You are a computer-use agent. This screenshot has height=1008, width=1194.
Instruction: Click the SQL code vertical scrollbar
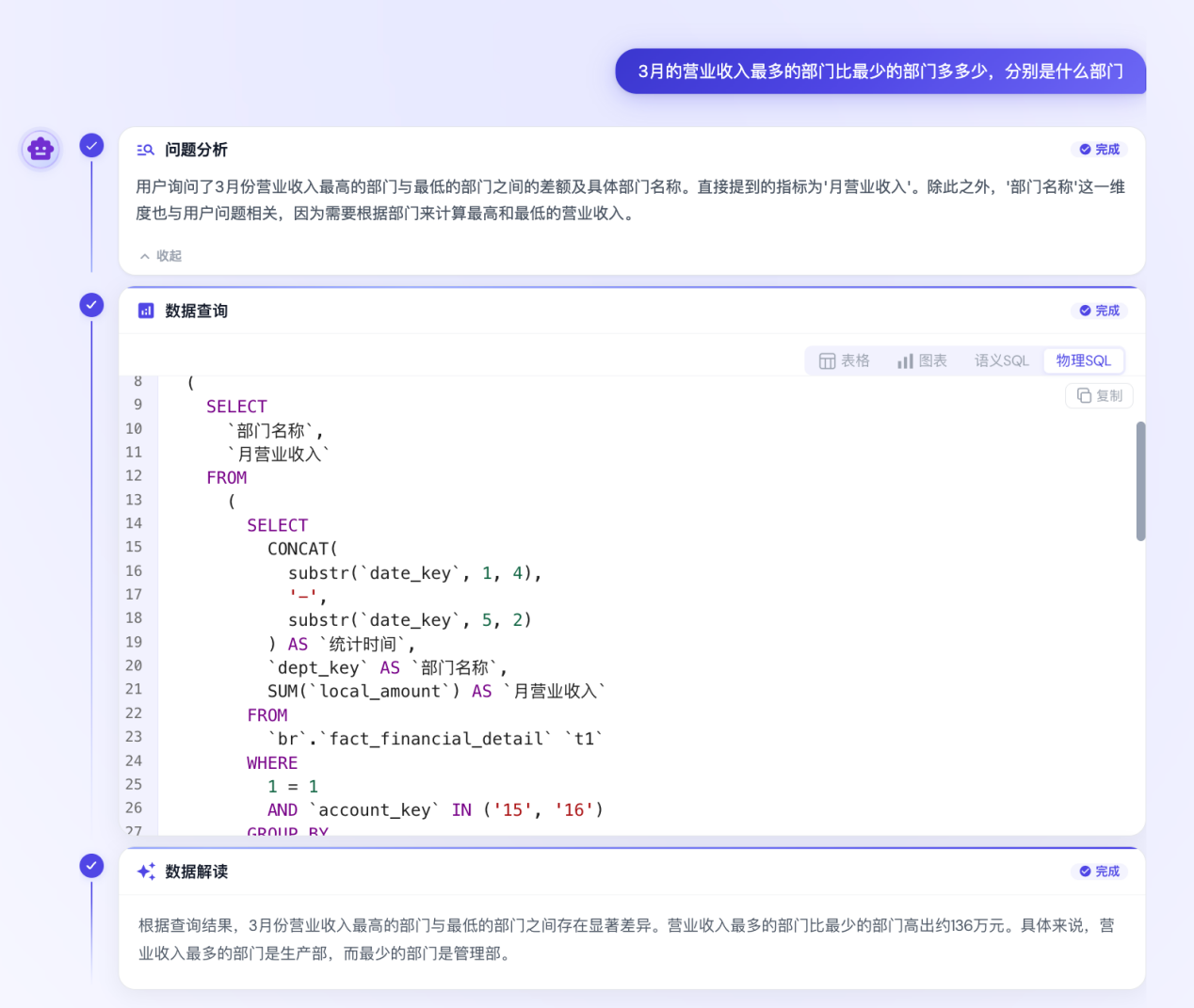point(1140,481)
